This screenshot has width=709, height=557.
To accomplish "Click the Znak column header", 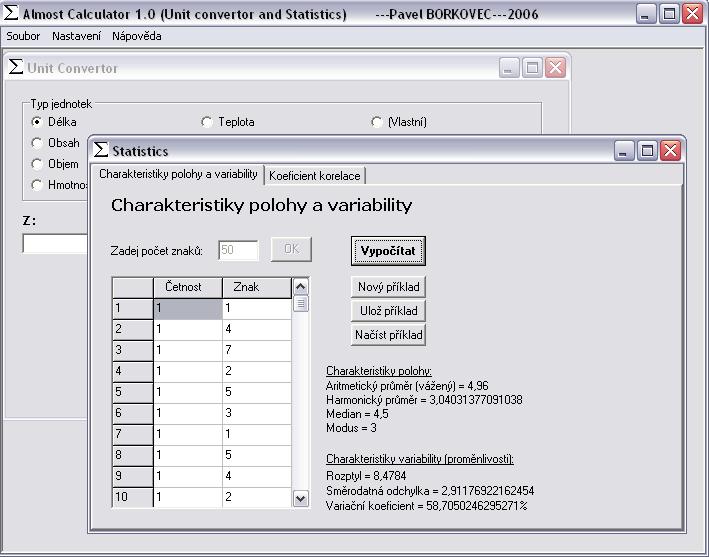I will [x=256, y=287].
